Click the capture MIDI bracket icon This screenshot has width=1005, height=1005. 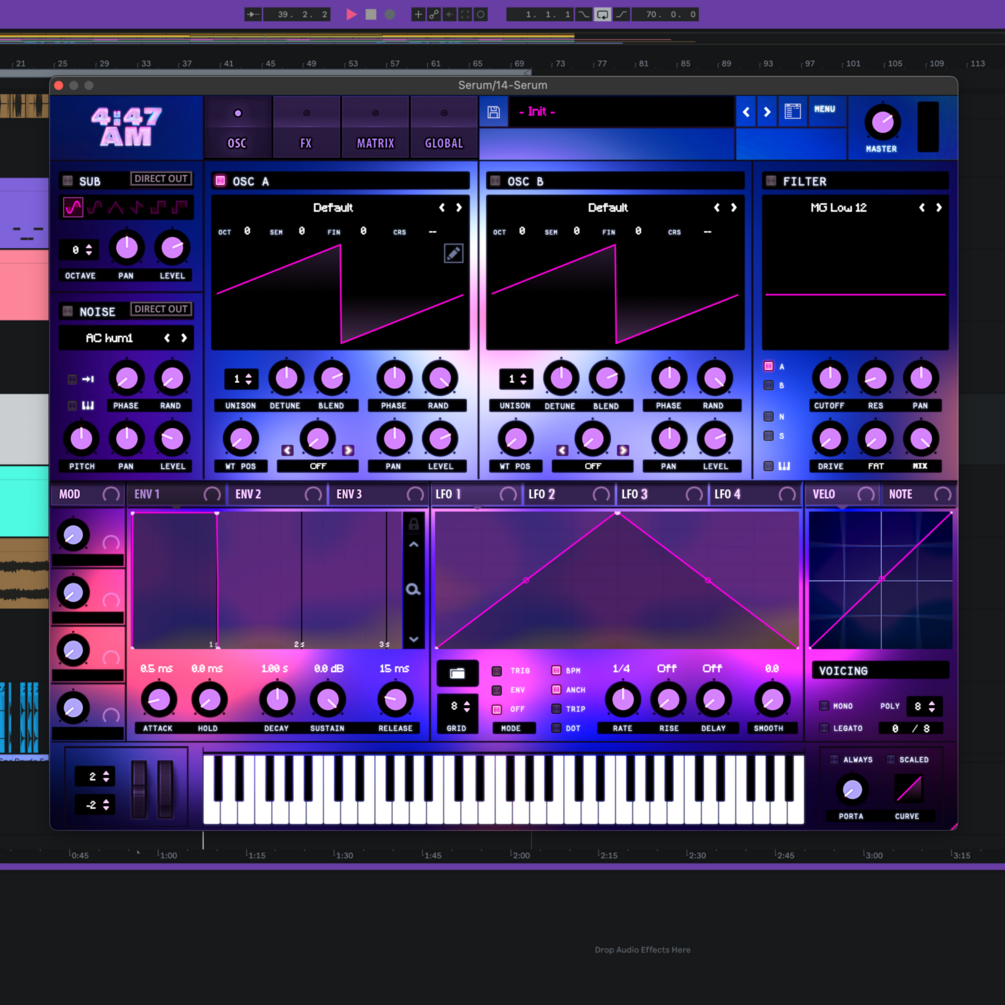click(465, 14)
